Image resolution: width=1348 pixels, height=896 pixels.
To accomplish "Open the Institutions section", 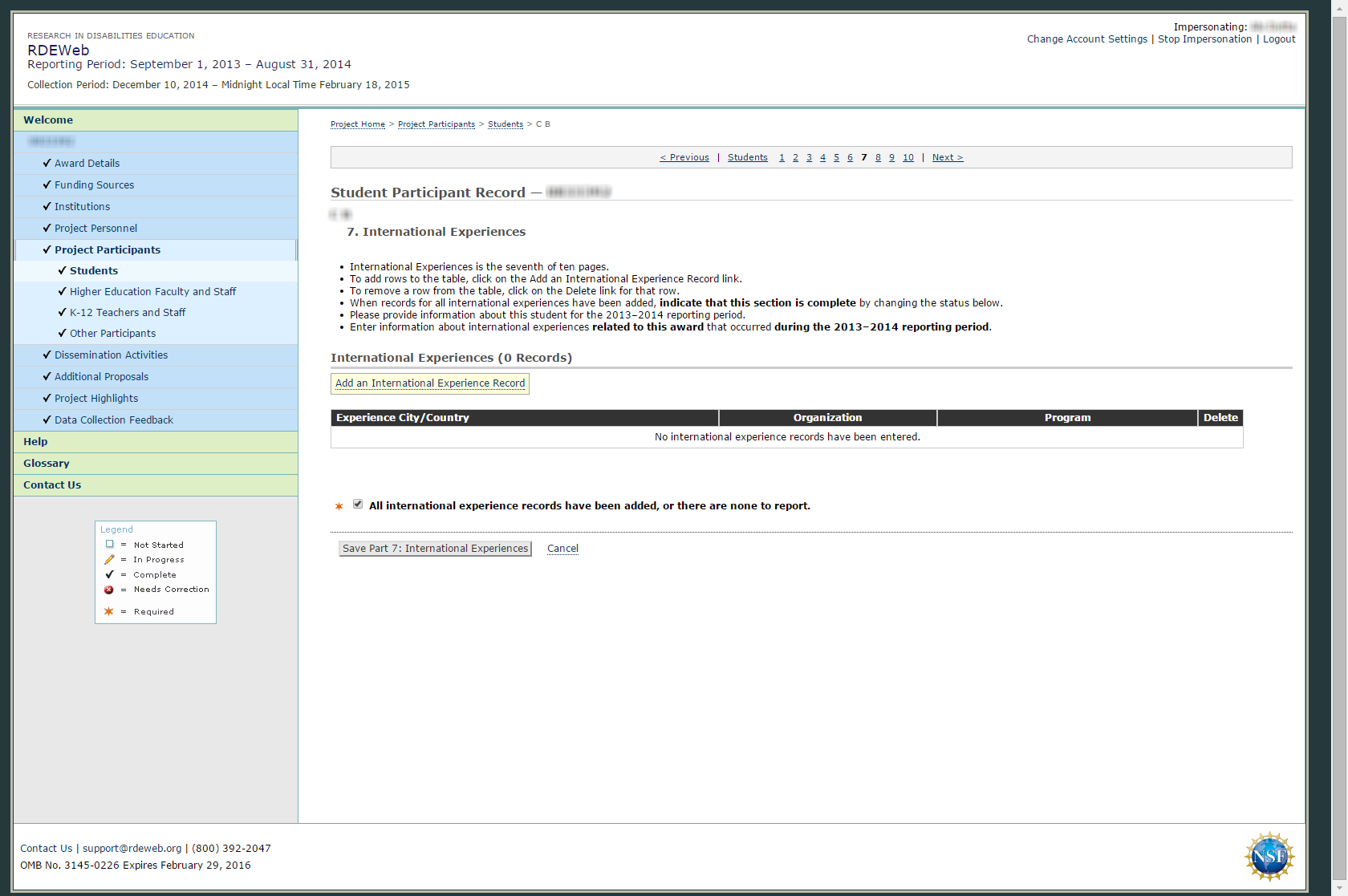I will [x=82, y=207].
